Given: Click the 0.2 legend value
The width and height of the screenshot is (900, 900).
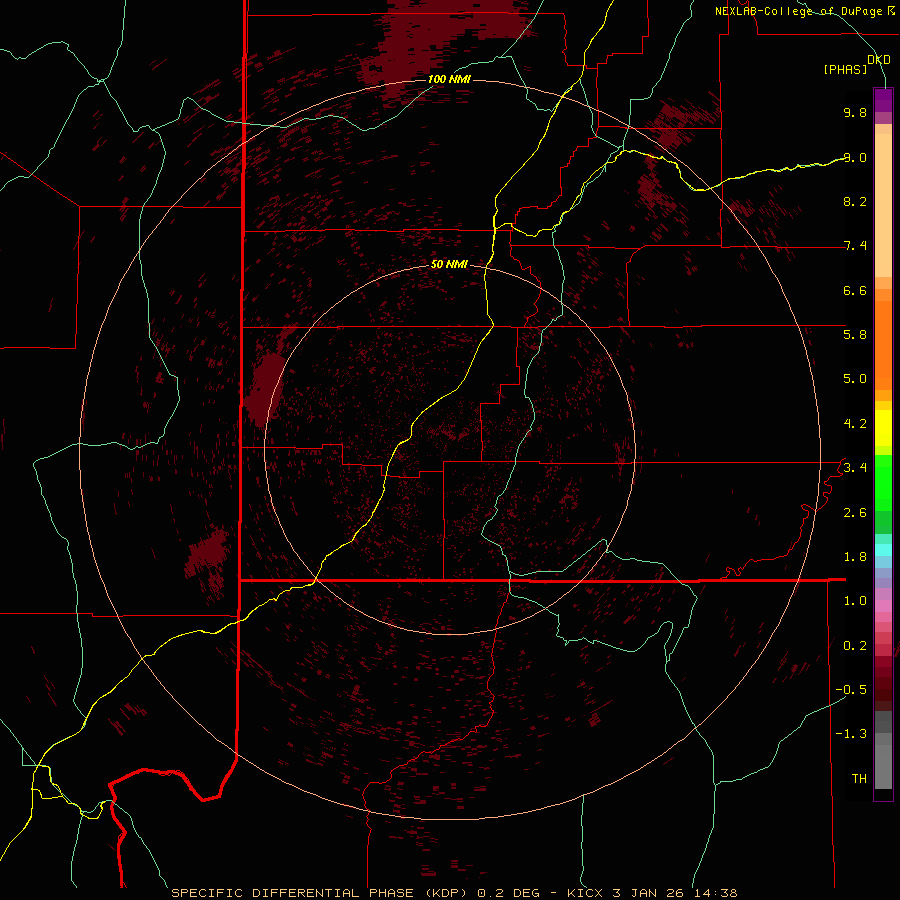Looking at the screenshot, I should [855, 646].
